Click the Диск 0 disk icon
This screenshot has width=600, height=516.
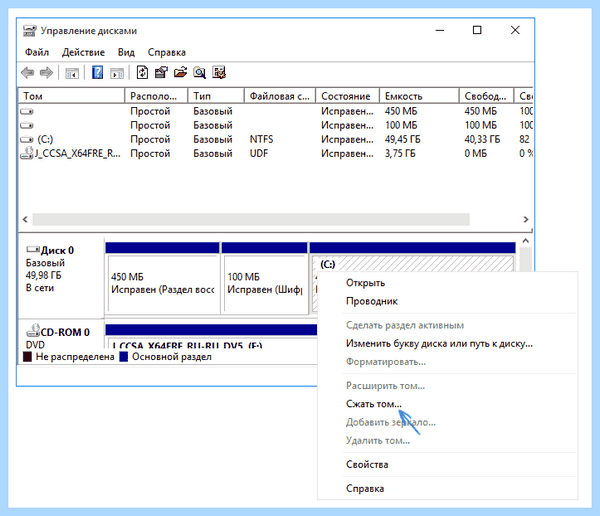(33, 250)
